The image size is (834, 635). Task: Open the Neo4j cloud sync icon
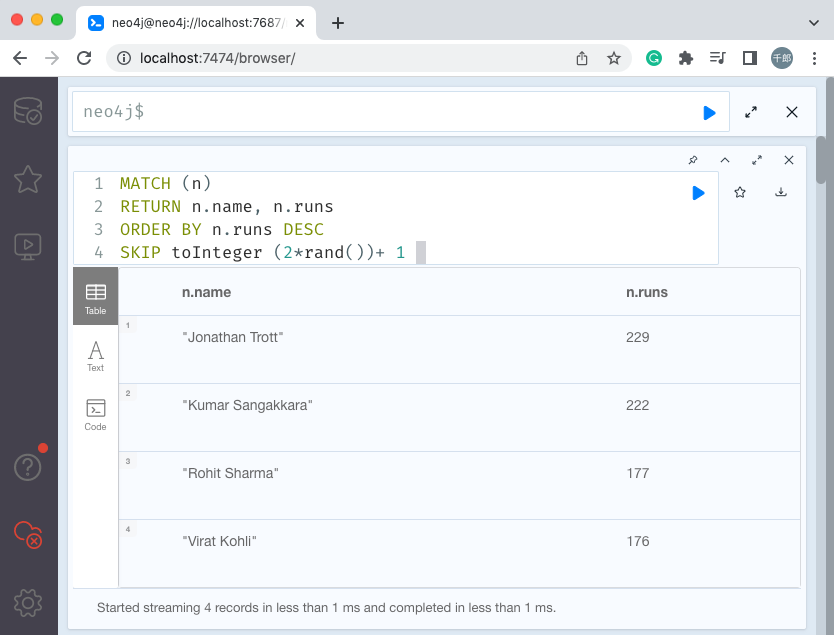(28, 534)
